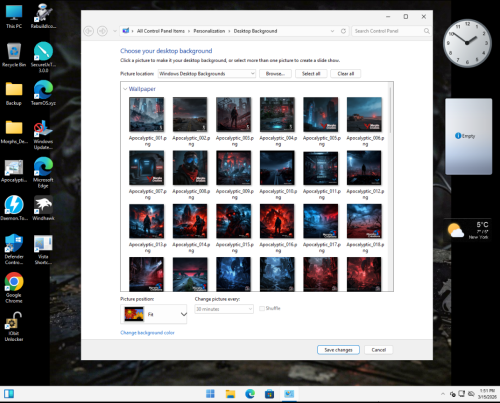Go to Personalization in the breadcrumb

(x=209, y=31)
